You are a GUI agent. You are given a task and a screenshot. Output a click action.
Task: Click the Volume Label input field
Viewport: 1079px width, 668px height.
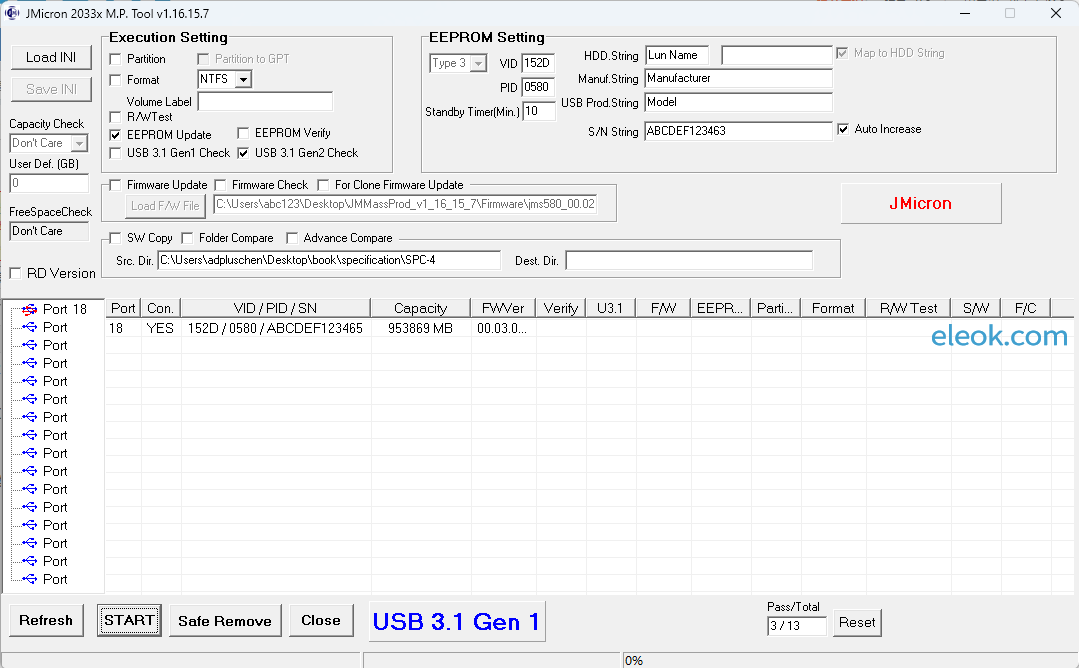[265, 101]
